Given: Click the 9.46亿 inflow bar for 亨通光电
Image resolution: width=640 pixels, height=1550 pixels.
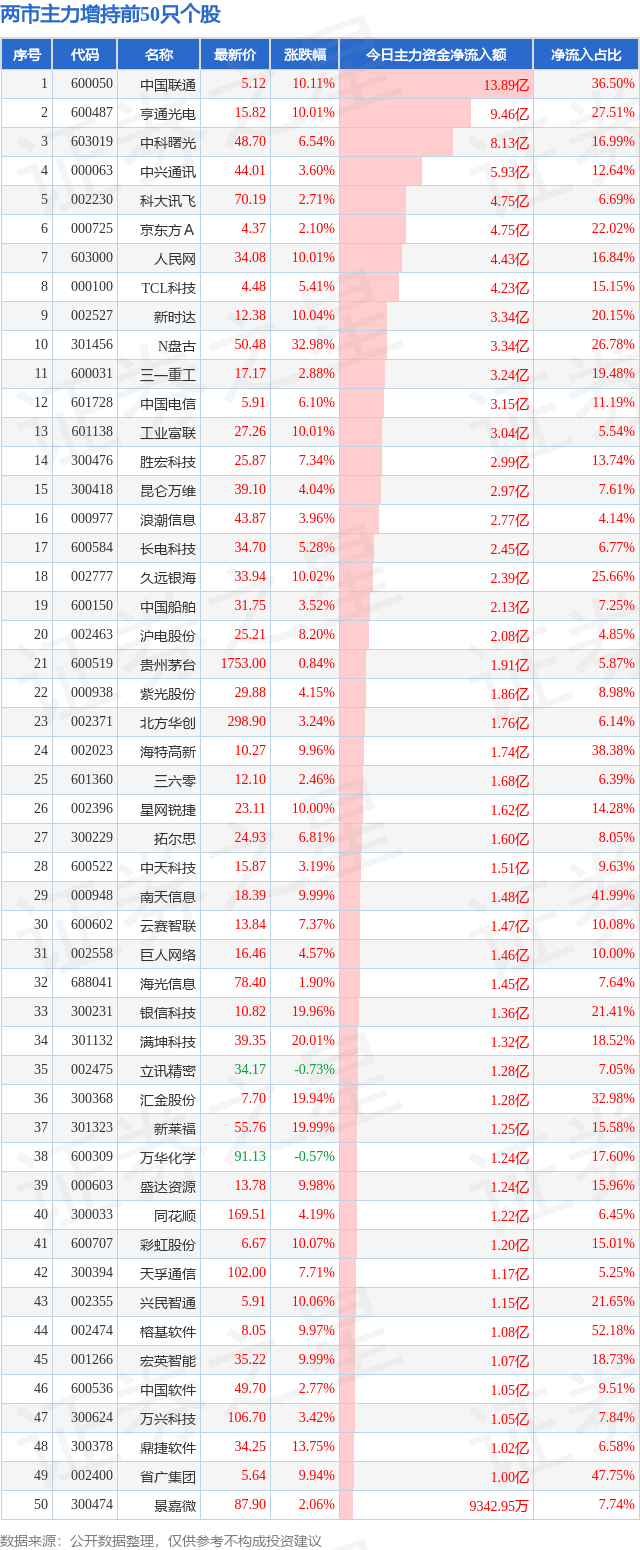Looking at the screenshot, I should [405, 113].
